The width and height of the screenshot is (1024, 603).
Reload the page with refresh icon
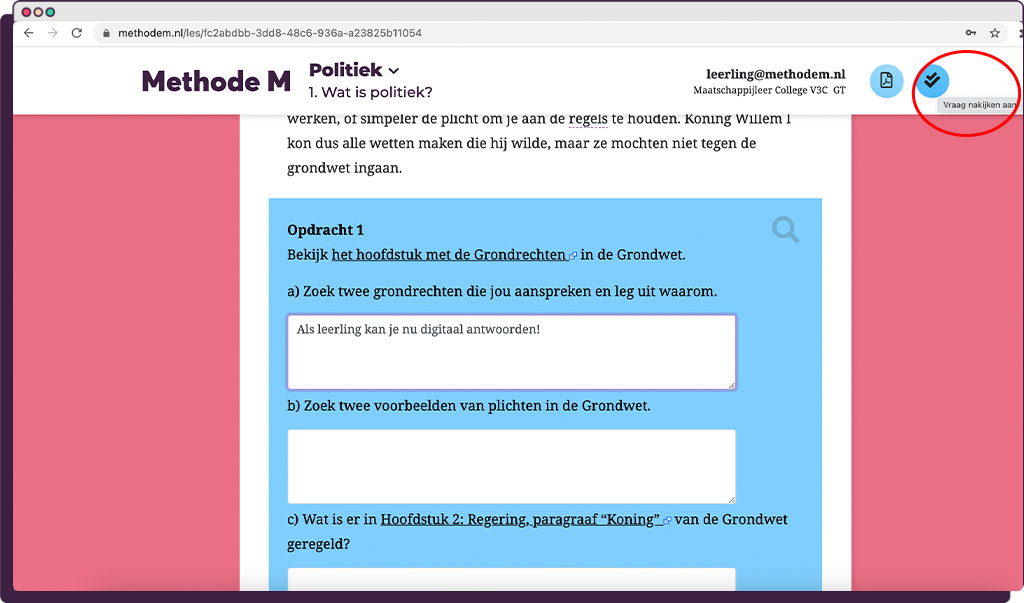(77, 33)
